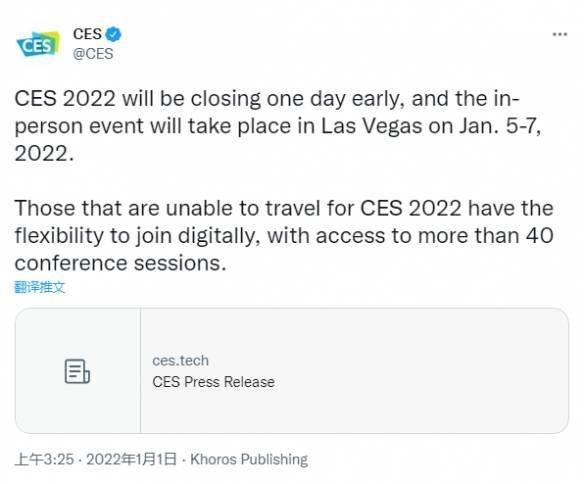Open the @CES handle link
584x484 pixels.
point(93,54)
